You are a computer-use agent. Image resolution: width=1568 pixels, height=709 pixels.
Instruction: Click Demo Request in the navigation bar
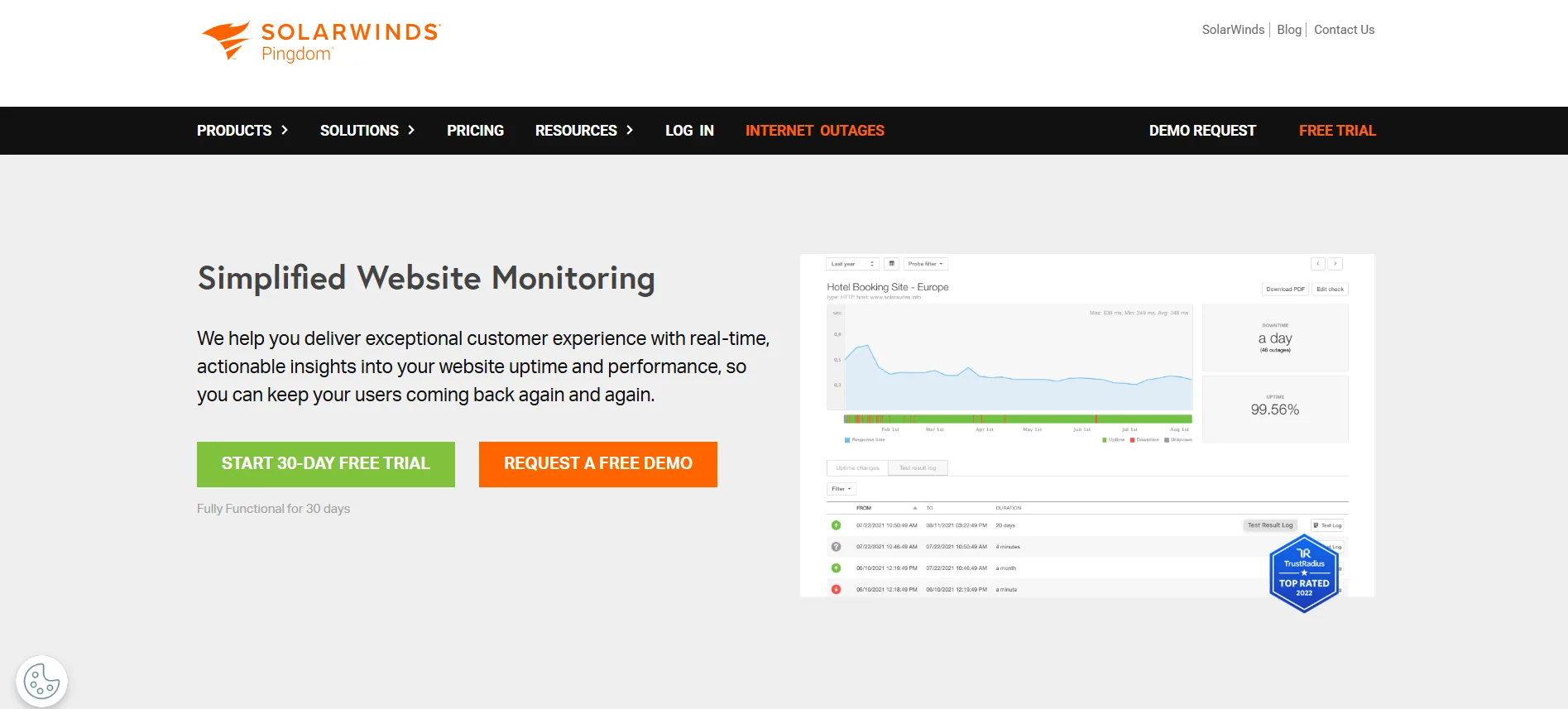(x=1201, y=131)
